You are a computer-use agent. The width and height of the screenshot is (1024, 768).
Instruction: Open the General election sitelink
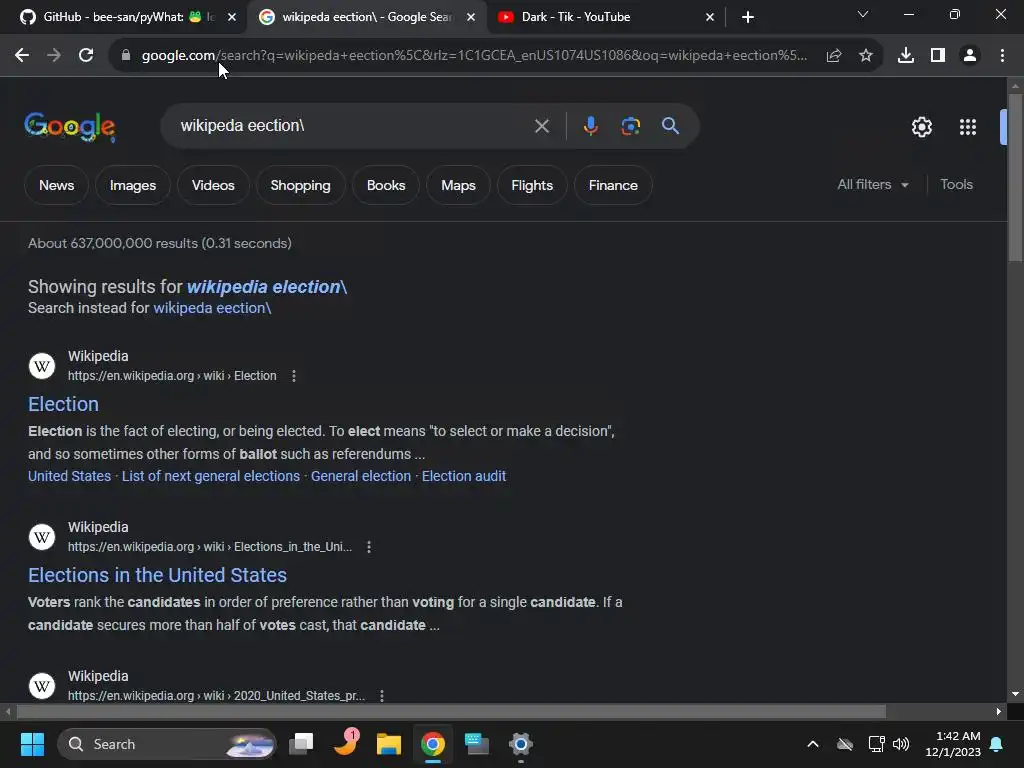tap(361, 477)
